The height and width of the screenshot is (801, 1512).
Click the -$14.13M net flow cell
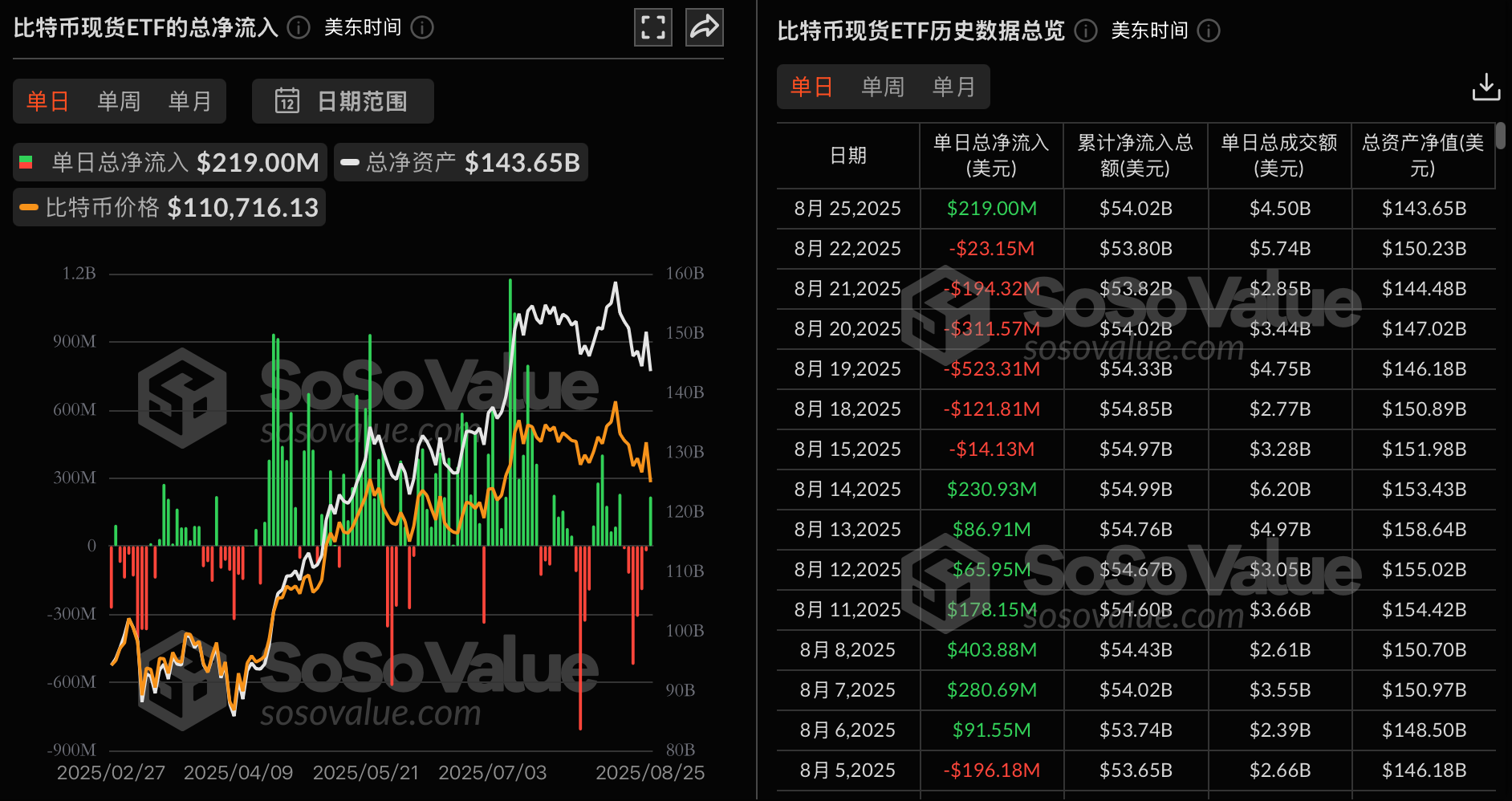[992, 449]
